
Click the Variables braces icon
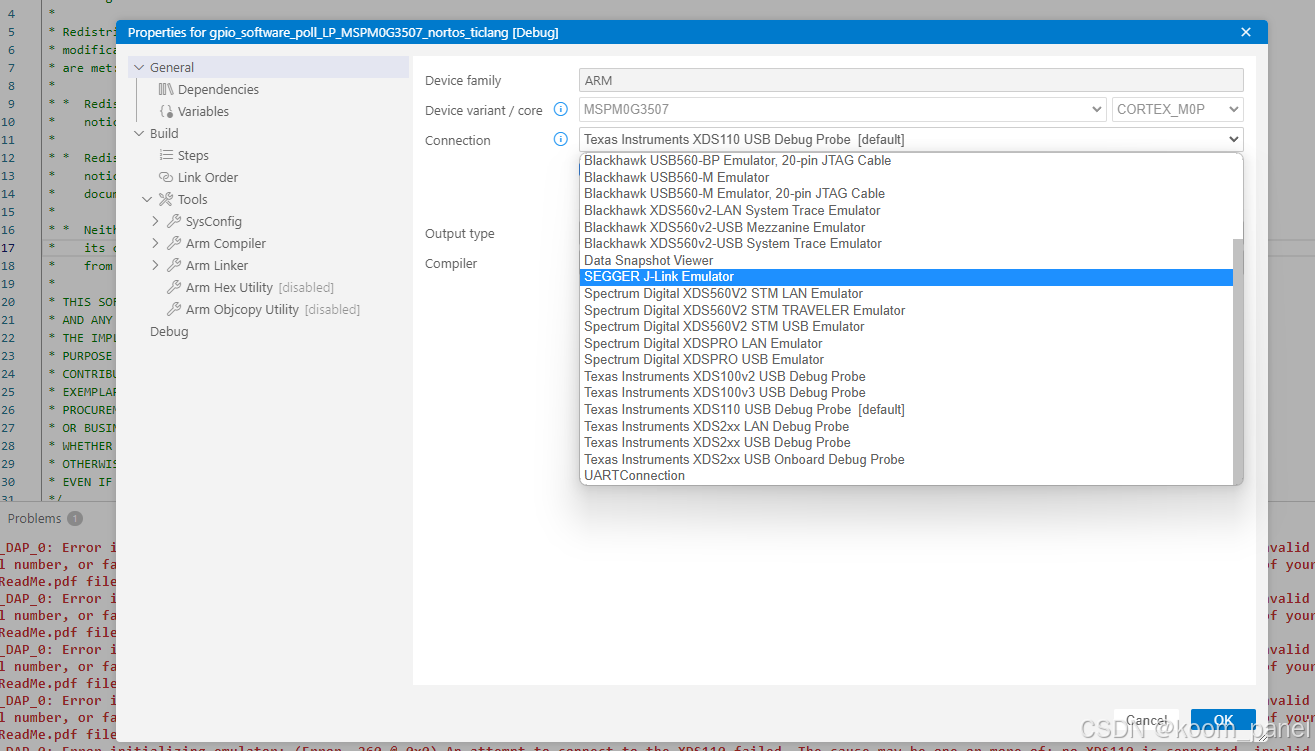166,112
